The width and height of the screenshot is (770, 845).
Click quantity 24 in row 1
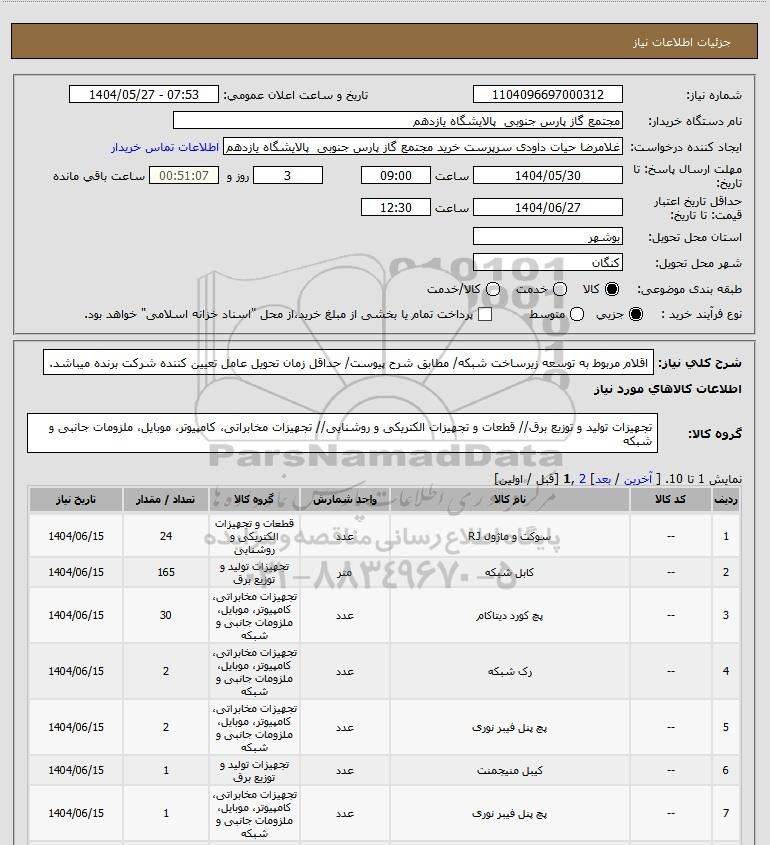[165, 536]
